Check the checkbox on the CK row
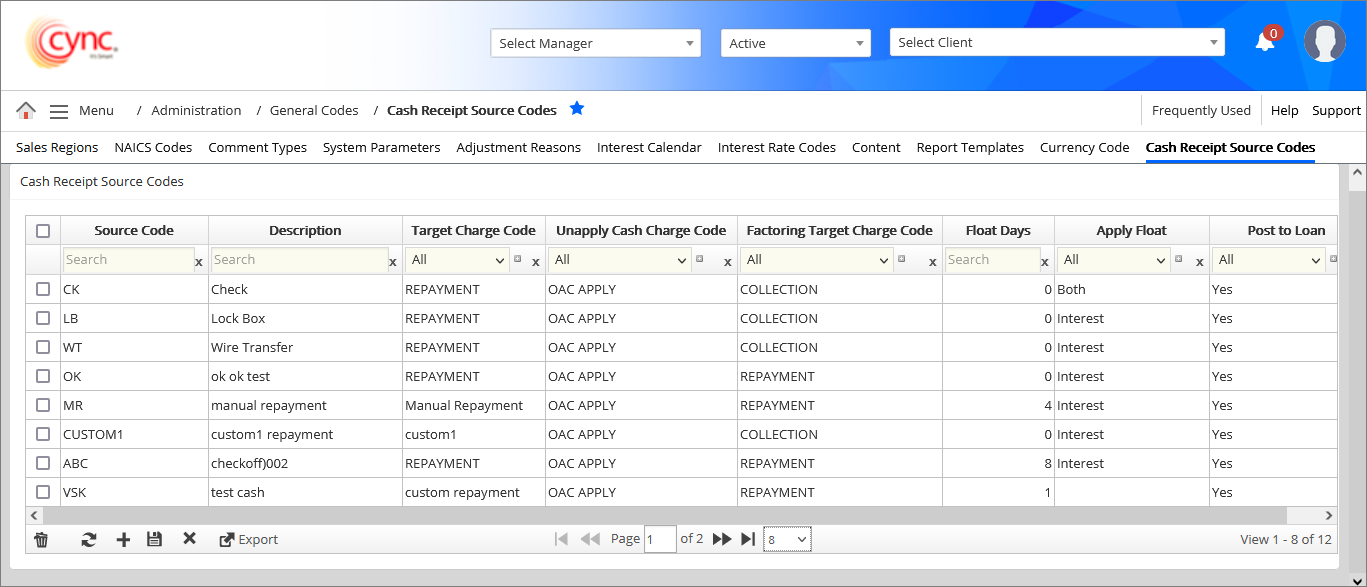This screenshot has width=1367, height=587. click(x=43, y=289)
